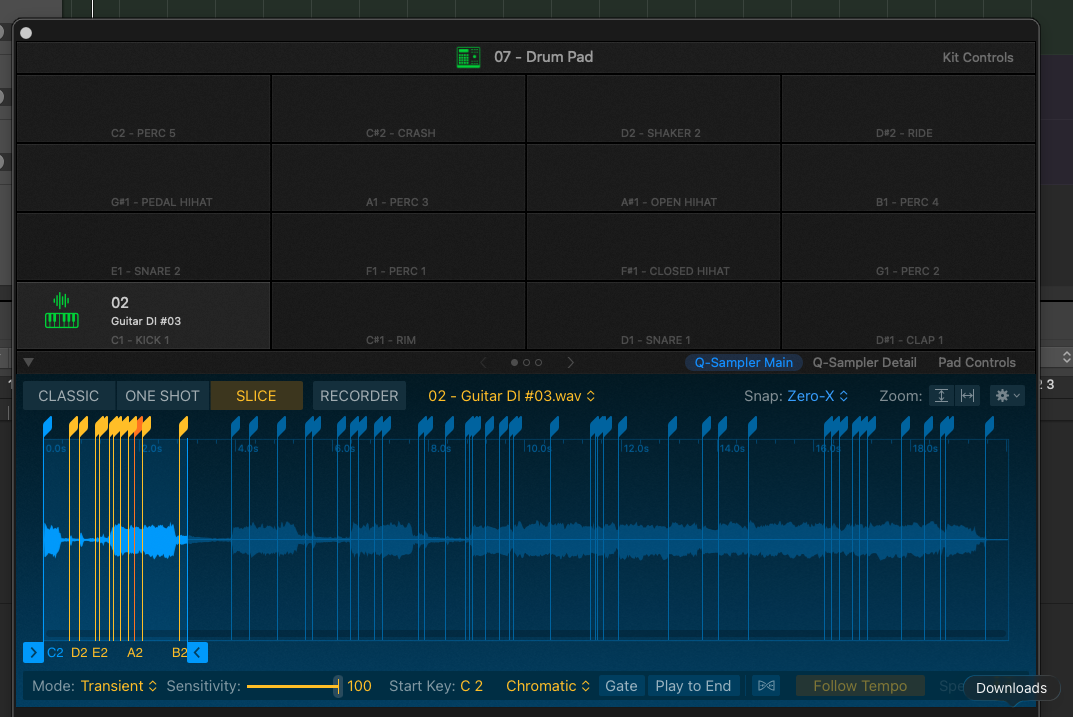Click the Sensitivity value 100
The image size is (1073, 717).
[359, 686]
